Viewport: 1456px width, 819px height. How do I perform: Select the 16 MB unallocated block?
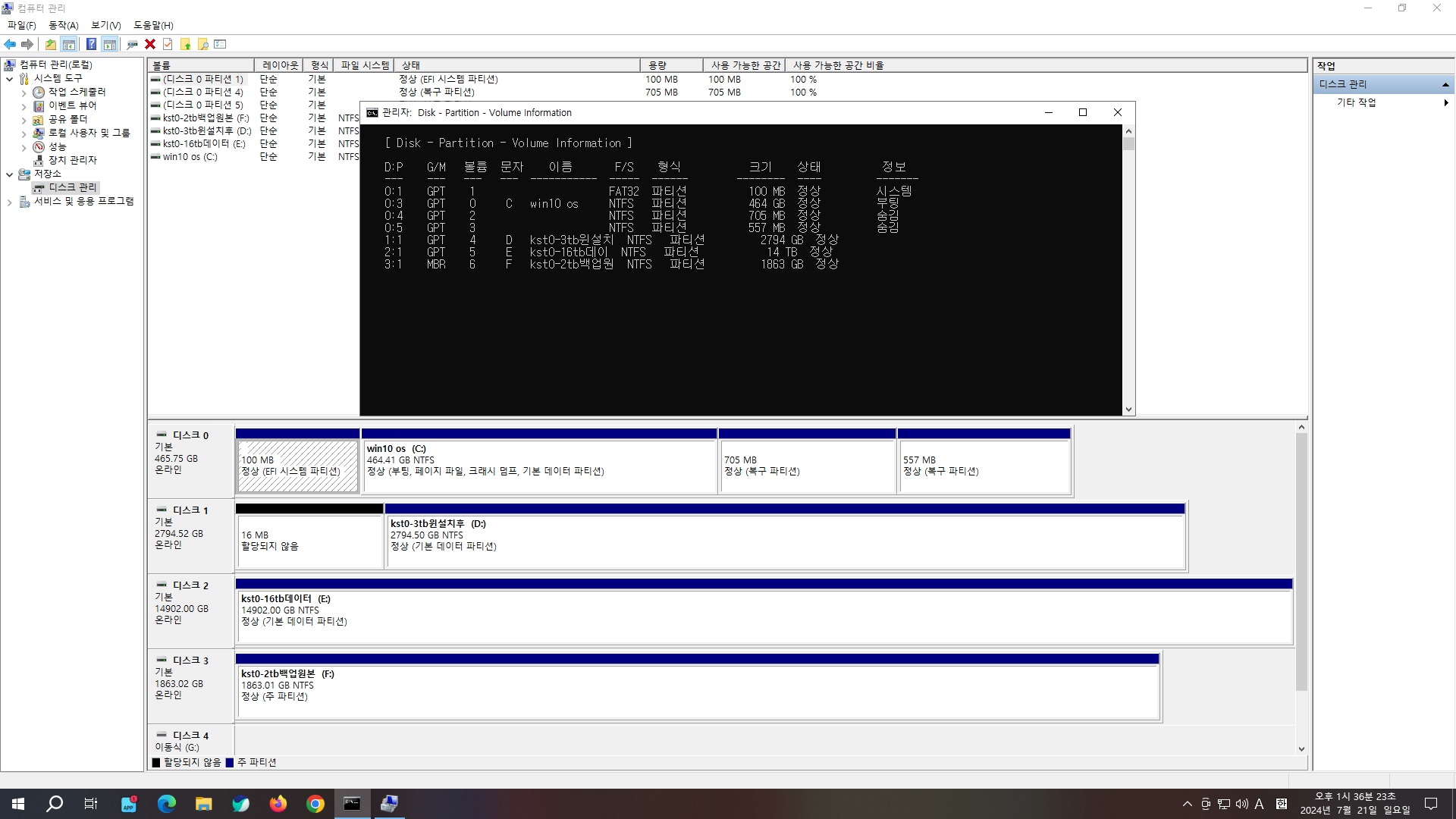click(309, 535)
